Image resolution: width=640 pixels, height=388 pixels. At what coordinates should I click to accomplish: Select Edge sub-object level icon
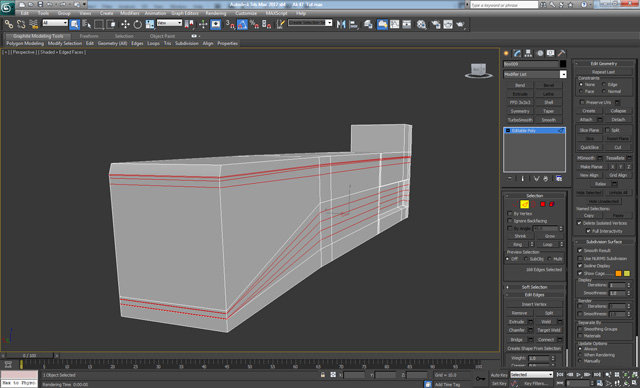(x=524, y=204)
